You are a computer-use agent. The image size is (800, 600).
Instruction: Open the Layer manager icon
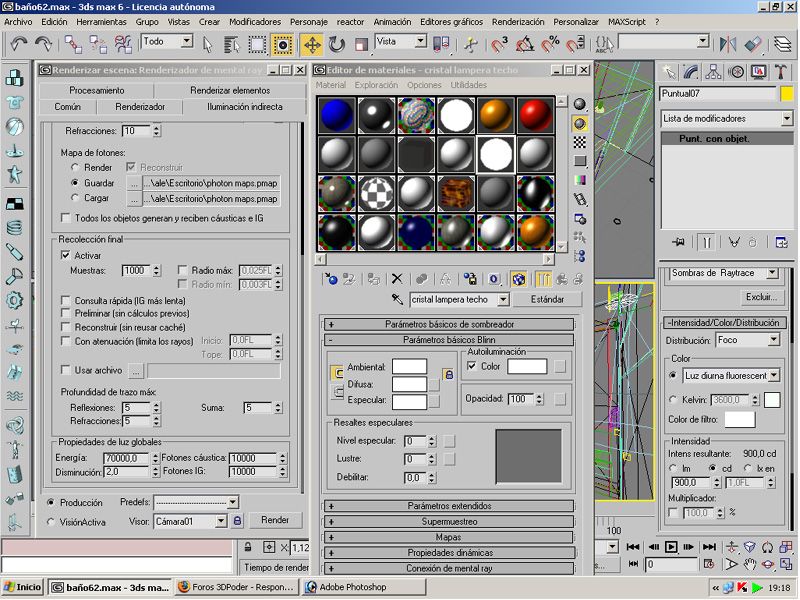pyautogui.click(x=783, y=44)
